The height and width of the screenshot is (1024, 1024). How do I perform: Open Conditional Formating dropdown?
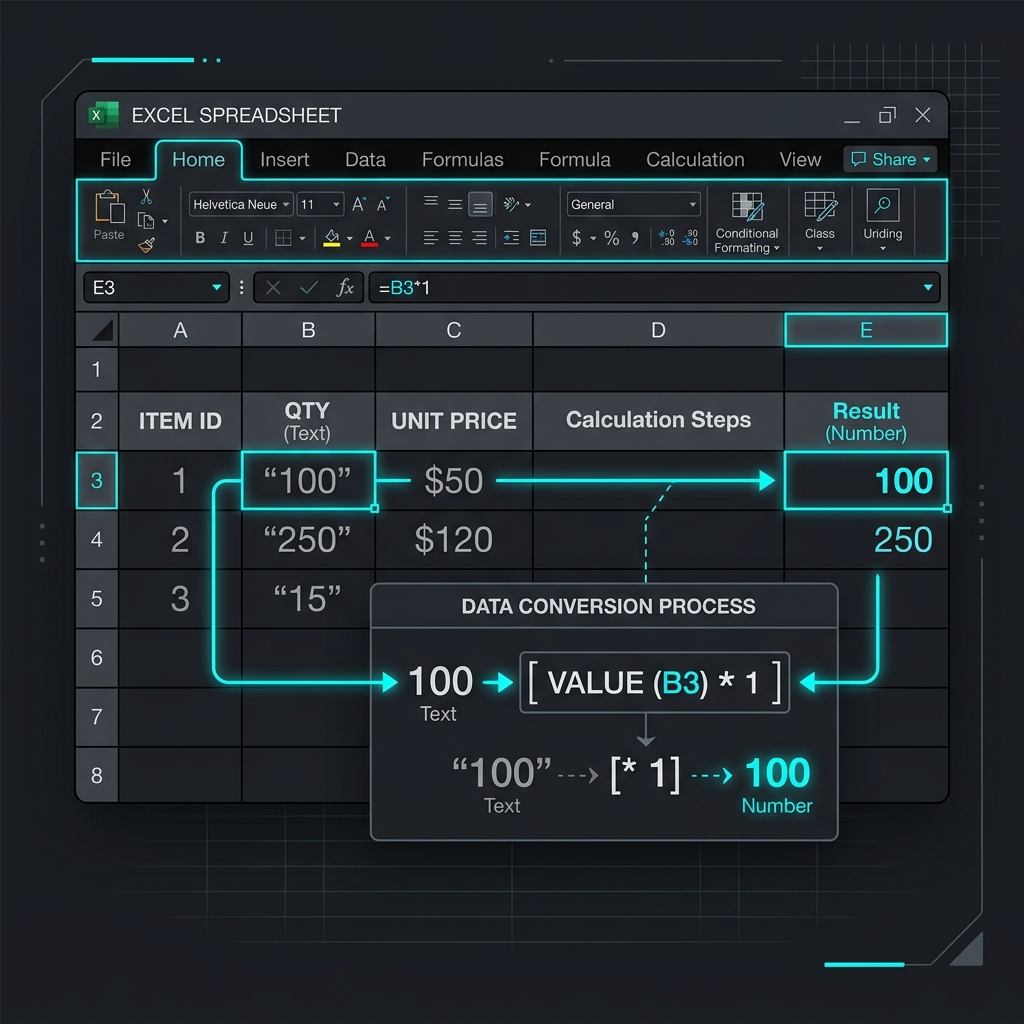(x=747, y=223)
